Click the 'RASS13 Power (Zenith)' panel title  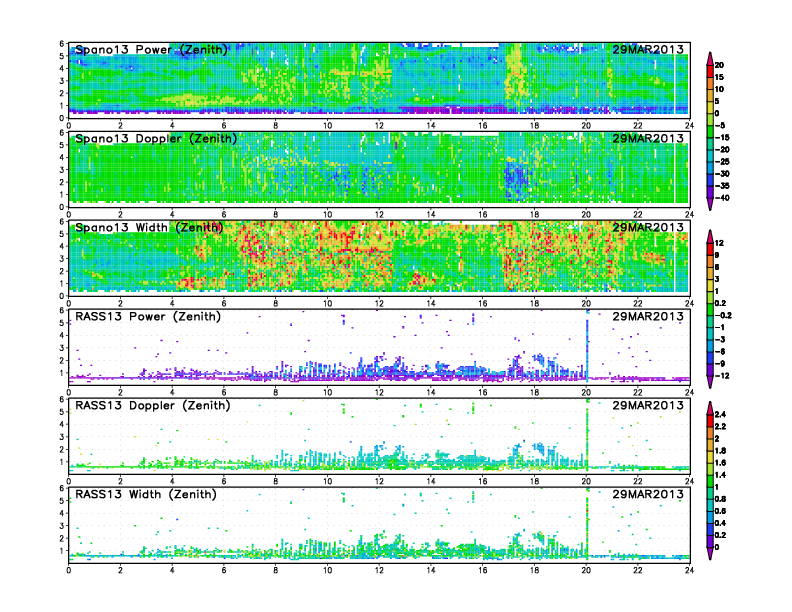click(147, 317)
